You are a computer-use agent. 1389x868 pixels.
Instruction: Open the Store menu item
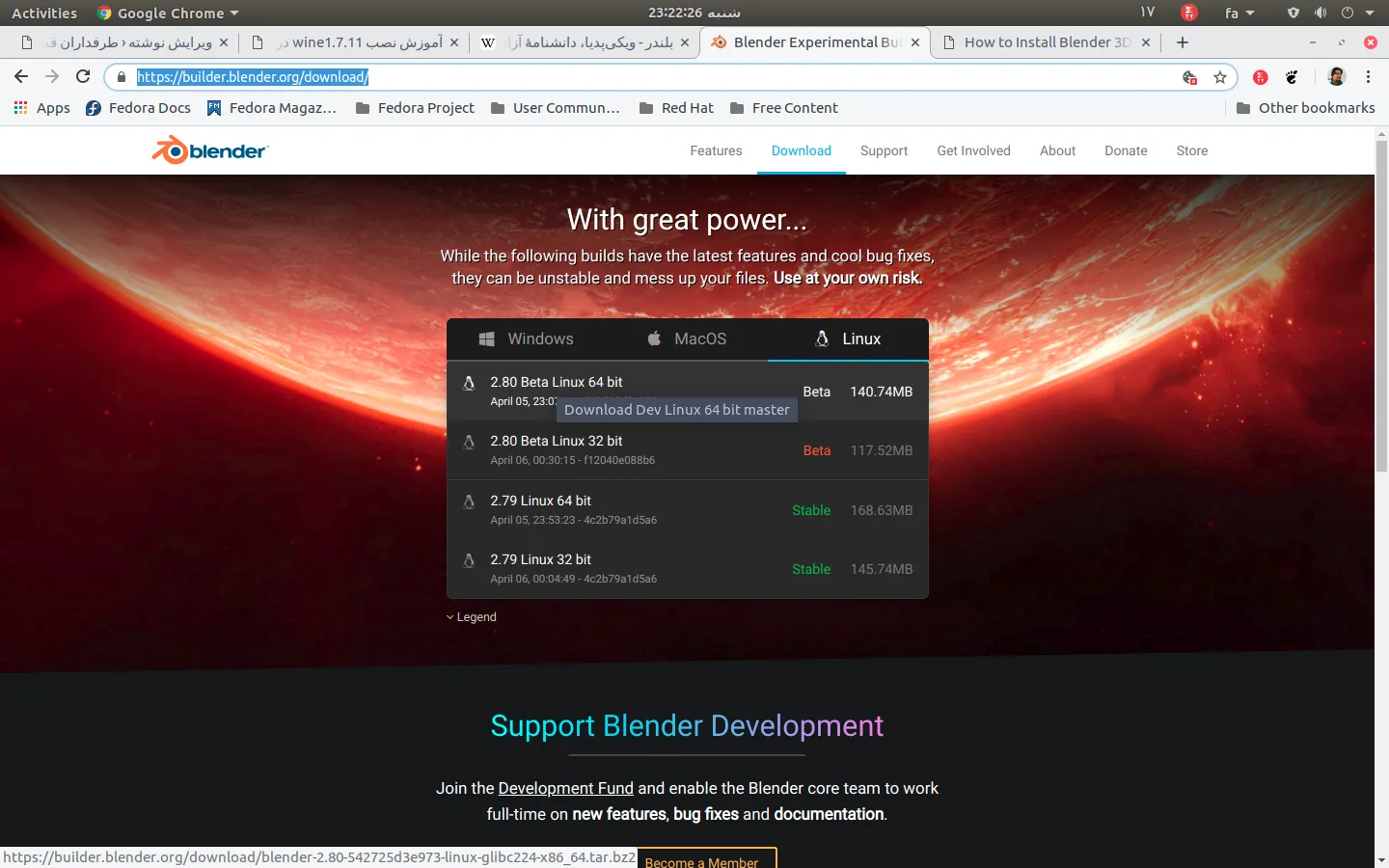coord(1191,150)
